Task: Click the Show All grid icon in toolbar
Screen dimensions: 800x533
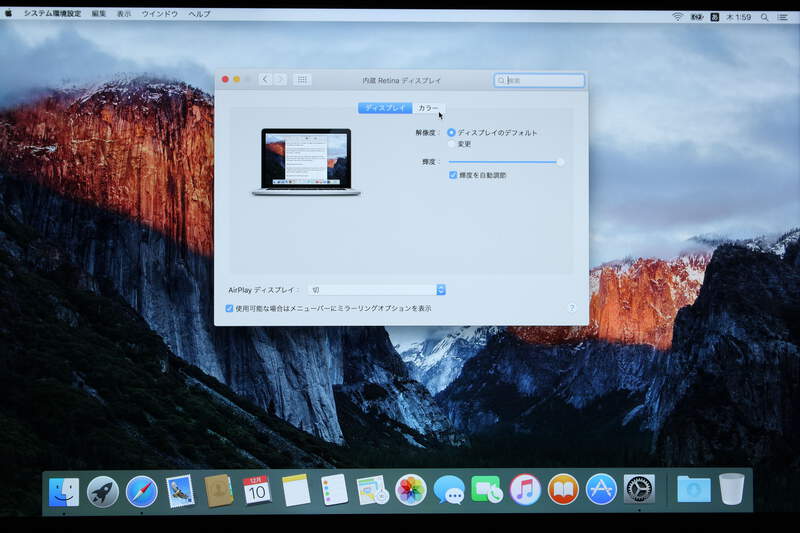Action: tap(302, 80)
